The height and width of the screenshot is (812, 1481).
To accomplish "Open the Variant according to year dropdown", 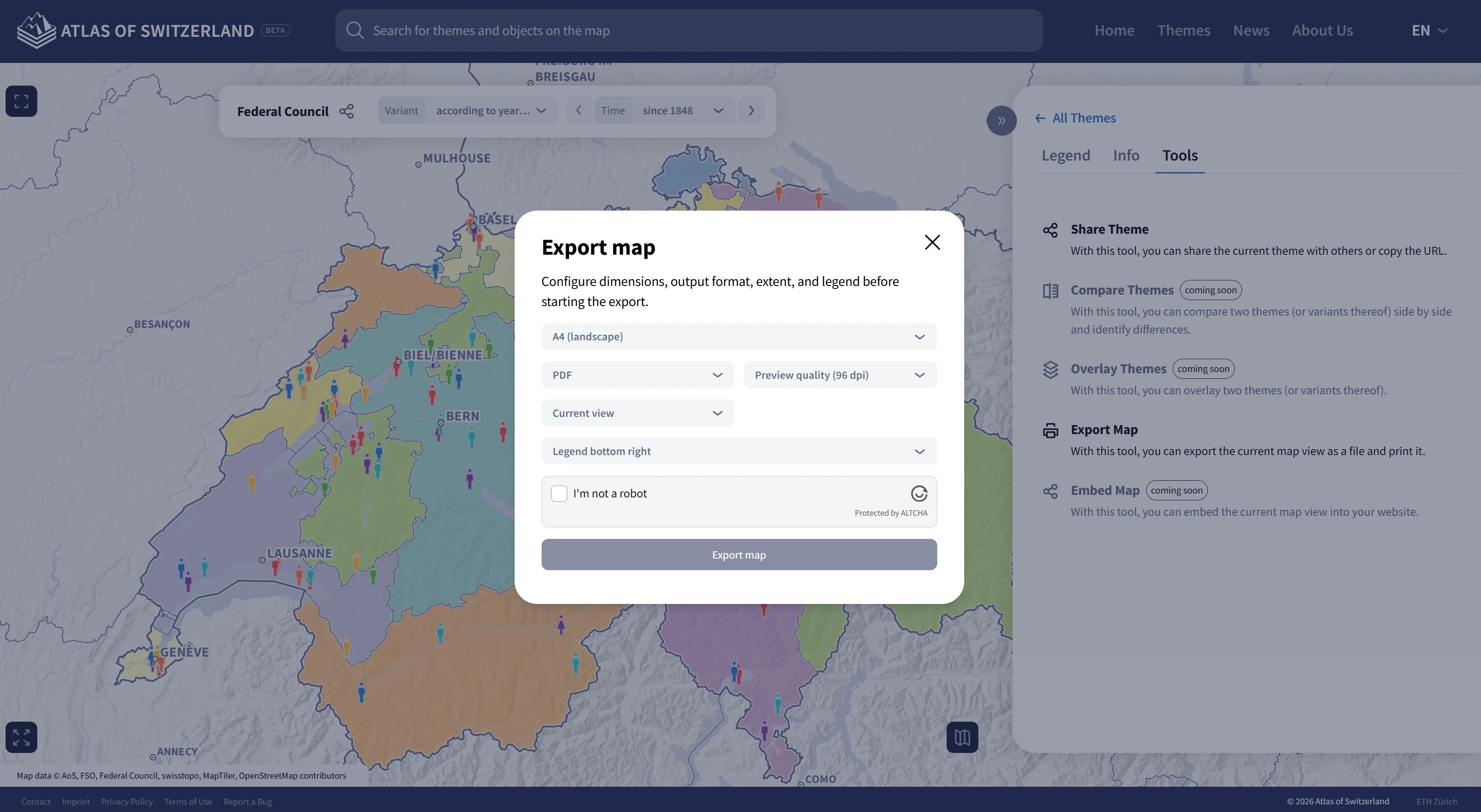I will (468, 110).
